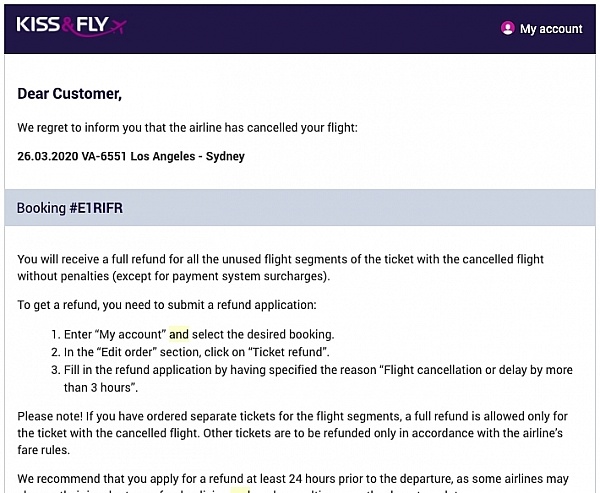Select the booking code #E1RIFR
Screen dimensions: 600x493
pos(96,208)
